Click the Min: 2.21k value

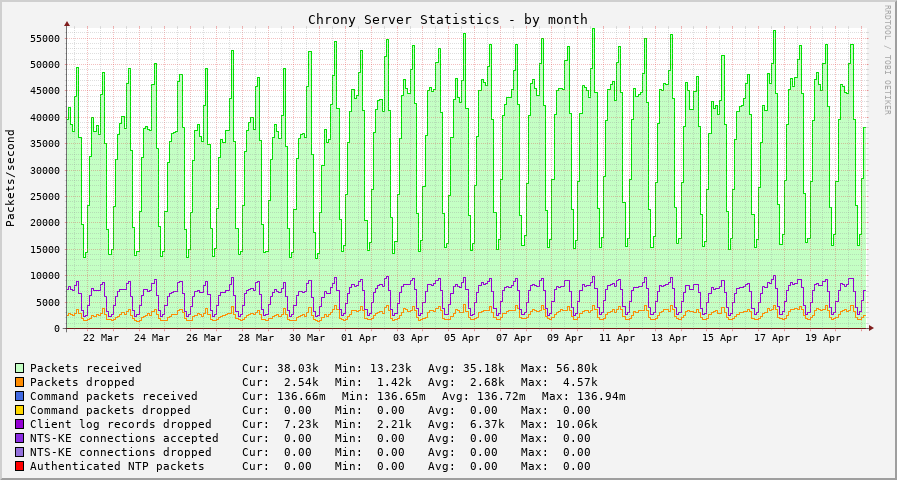click(x=373, y=424)
